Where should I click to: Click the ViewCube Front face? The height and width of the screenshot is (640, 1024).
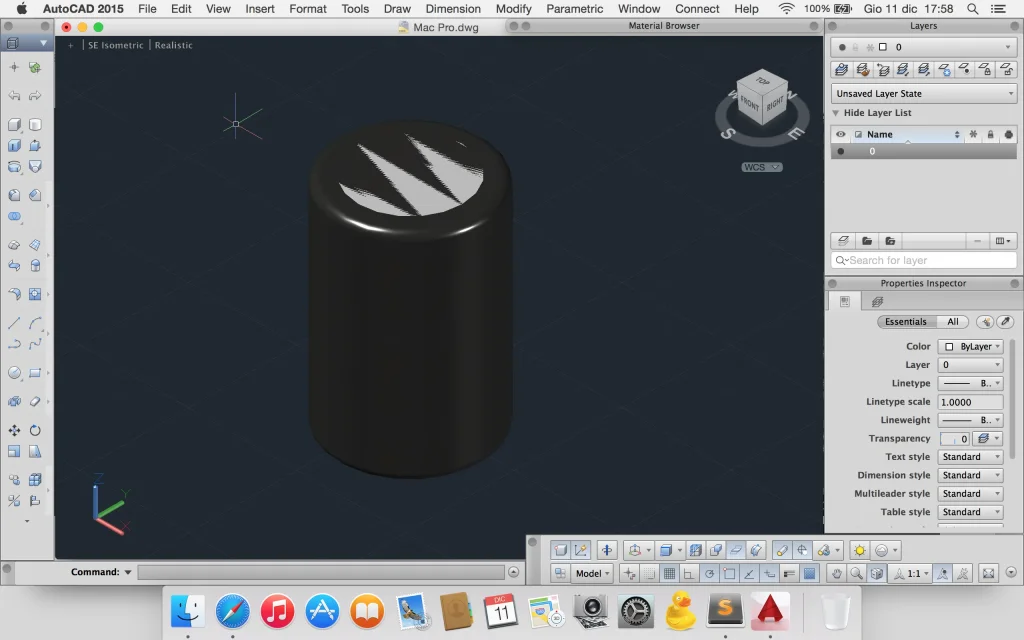click(x=749, y=104)
